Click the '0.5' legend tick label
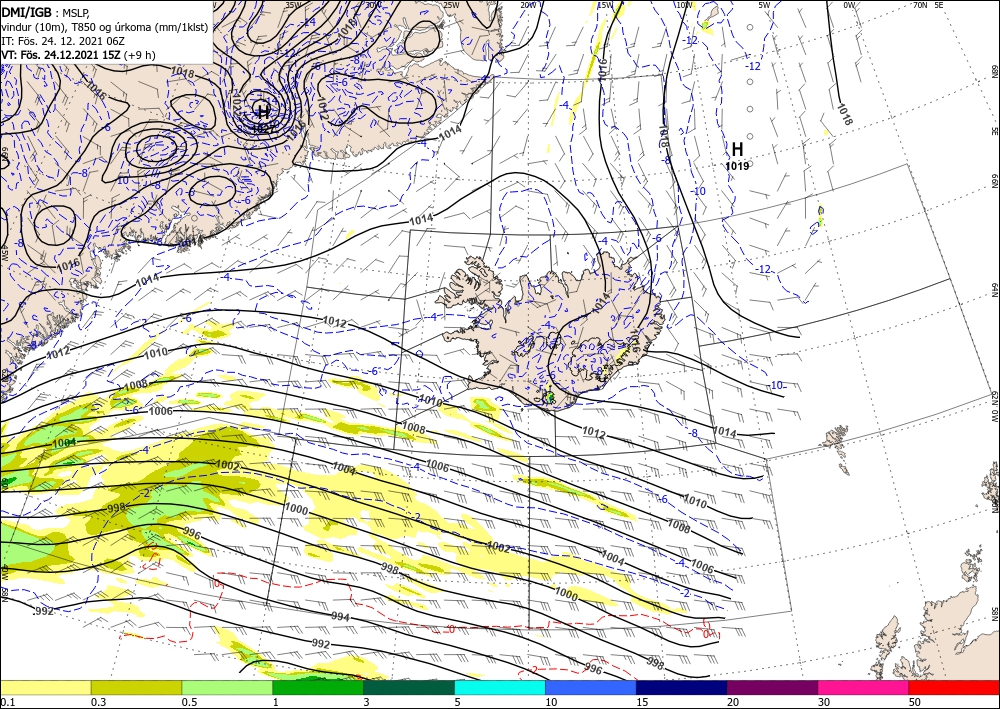 coord(189,702)
